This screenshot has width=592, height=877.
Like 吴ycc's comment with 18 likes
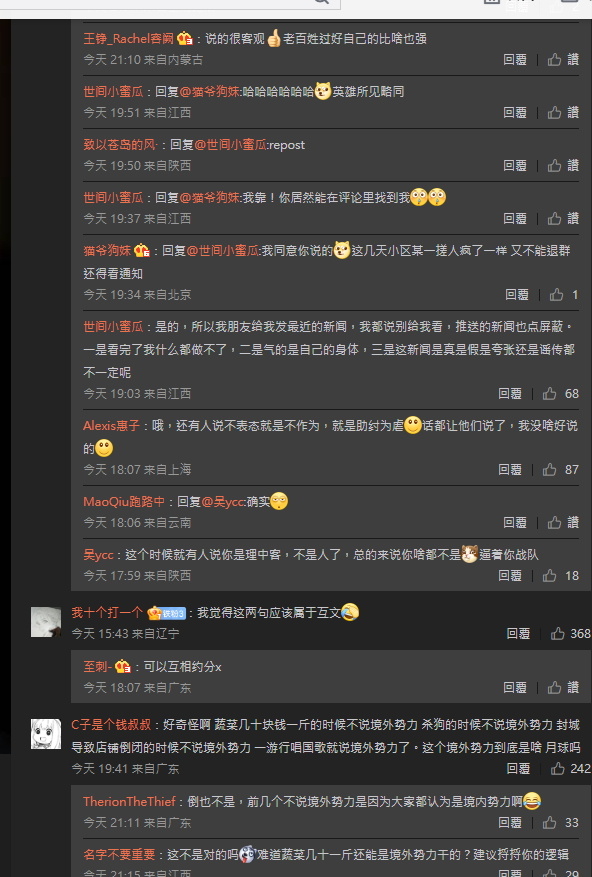(561, 575)
